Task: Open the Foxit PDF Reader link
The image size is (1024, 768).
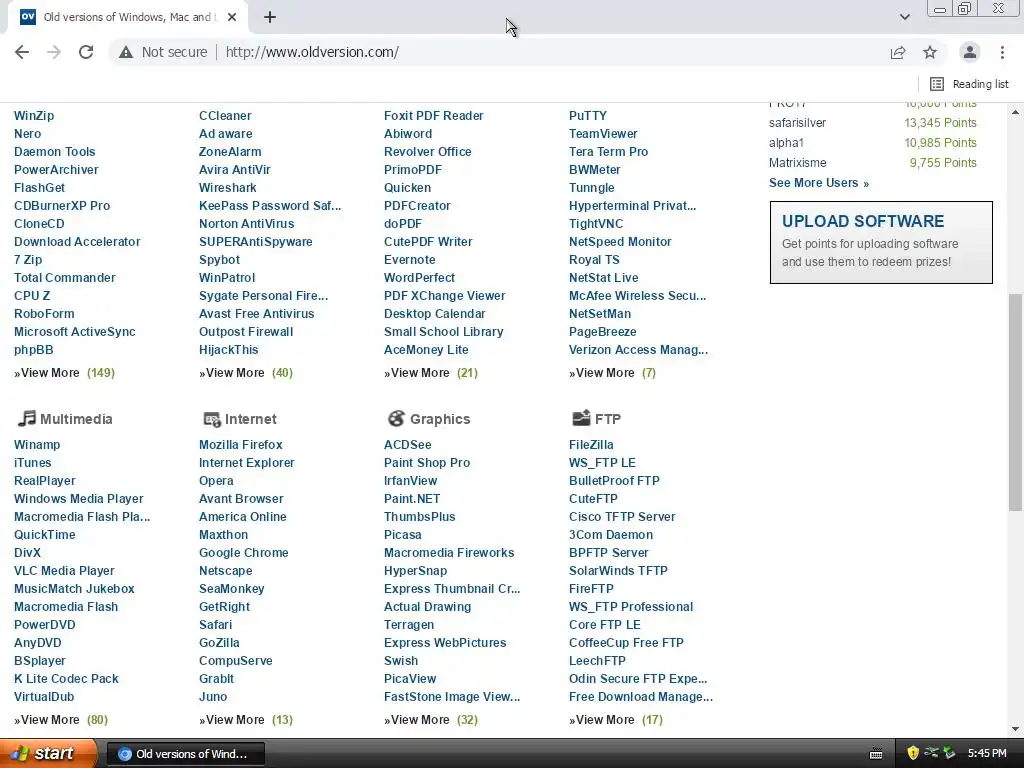Action: tap(434, 116)
